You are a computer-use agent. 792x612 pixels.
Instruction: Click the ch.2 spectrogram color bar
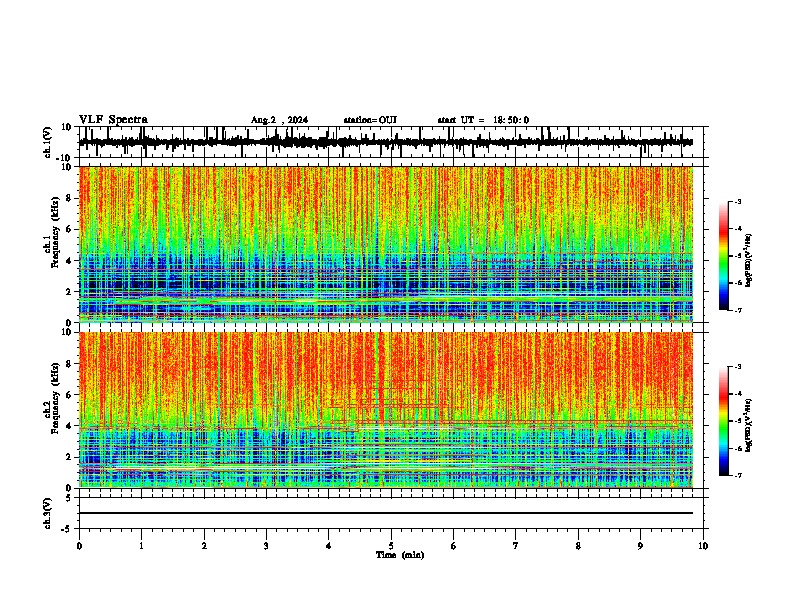click(724, 421)
